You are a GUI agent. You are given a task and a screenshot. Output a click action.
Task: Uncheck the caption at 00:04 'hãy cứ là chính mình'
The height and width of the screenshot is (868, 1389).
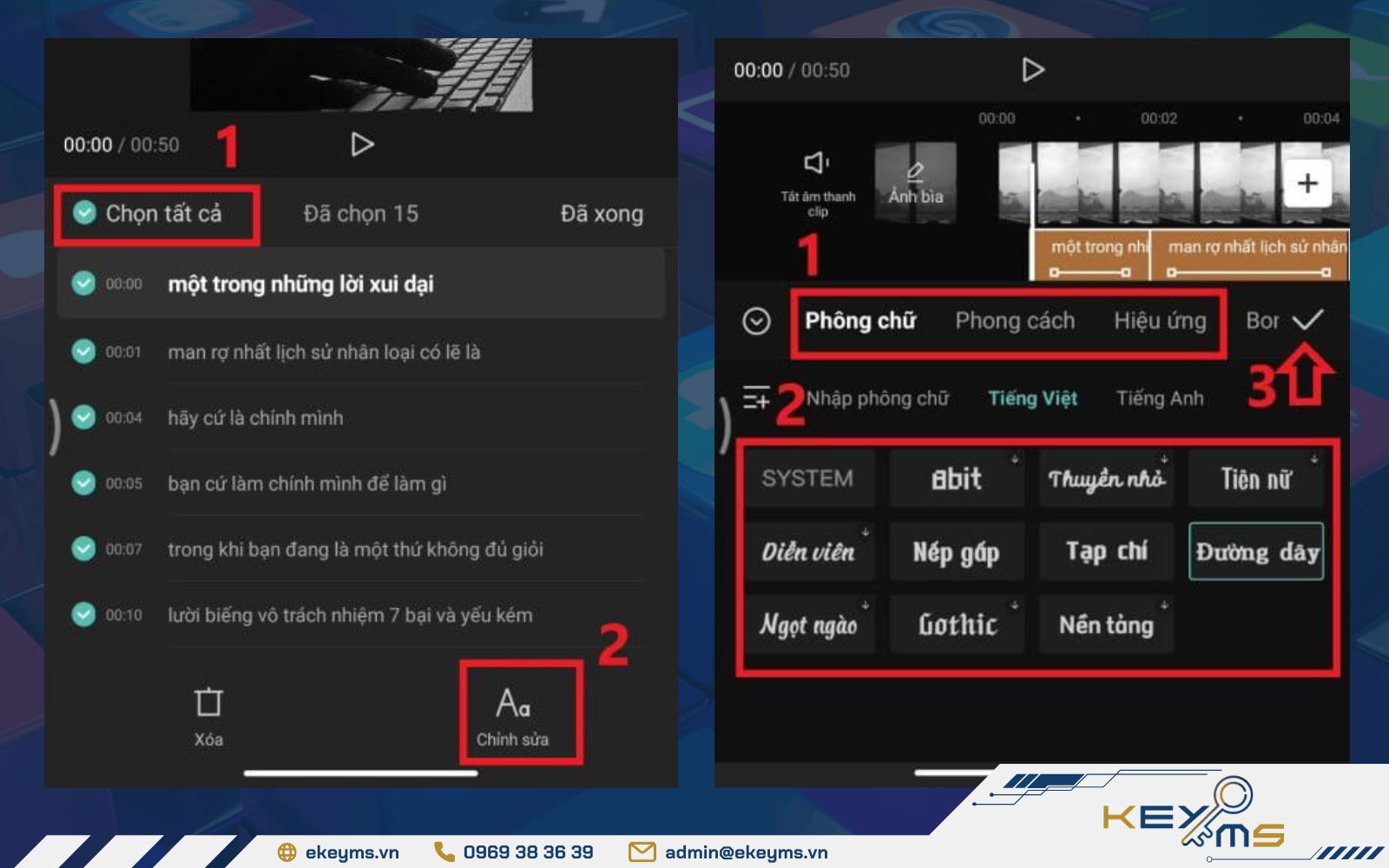click(x=83, y=417)
